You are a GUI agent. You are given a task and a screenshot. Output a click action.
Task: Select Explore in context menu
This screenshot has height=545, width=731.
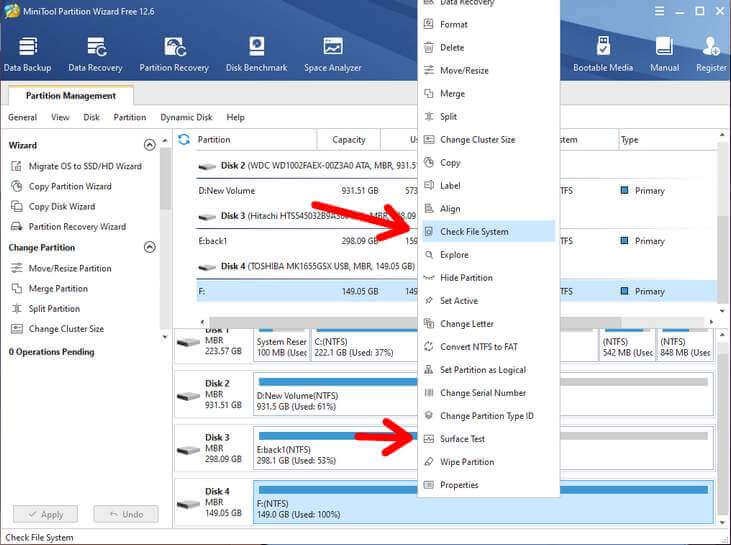(488, 255)
